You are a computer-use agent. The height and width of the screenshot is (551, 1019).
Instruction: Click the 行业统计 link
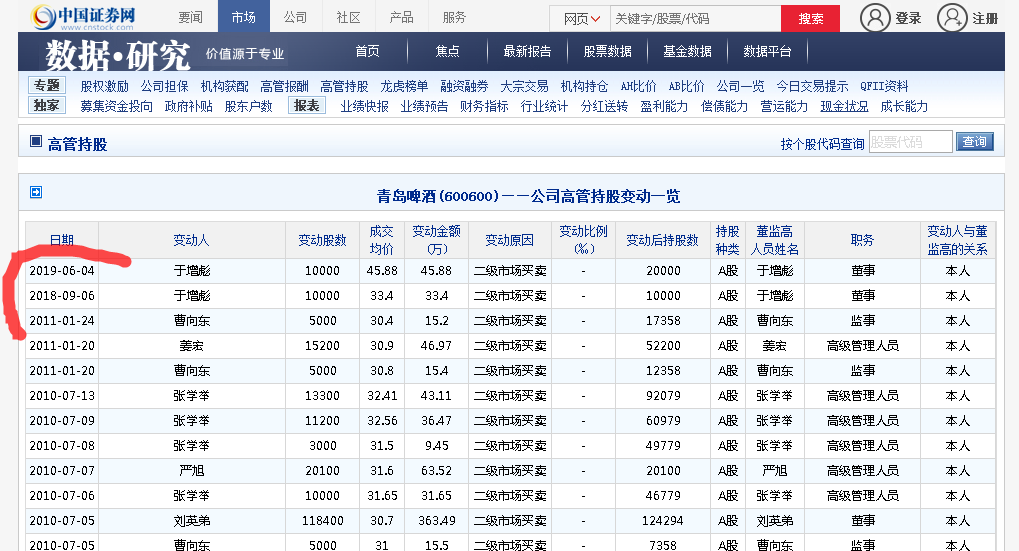[x=544, y=107]
